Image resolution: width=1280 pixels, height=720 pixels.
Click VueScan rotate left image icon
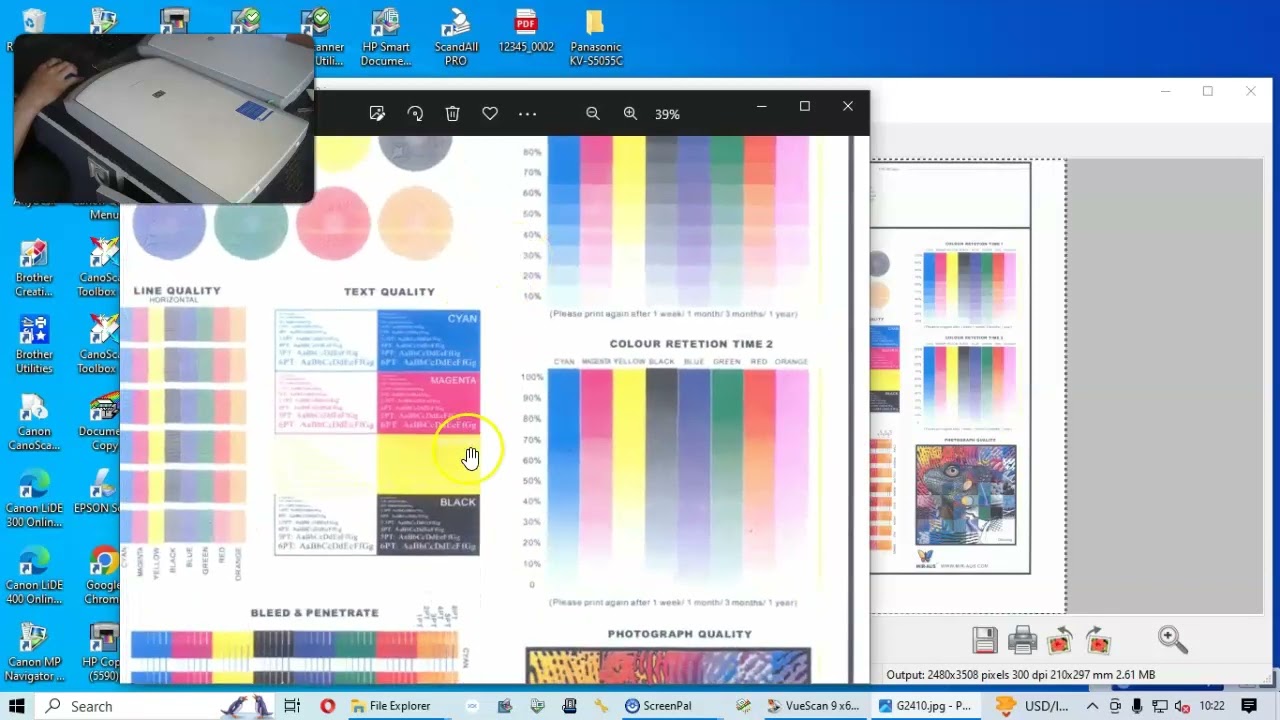(1060, 640)
